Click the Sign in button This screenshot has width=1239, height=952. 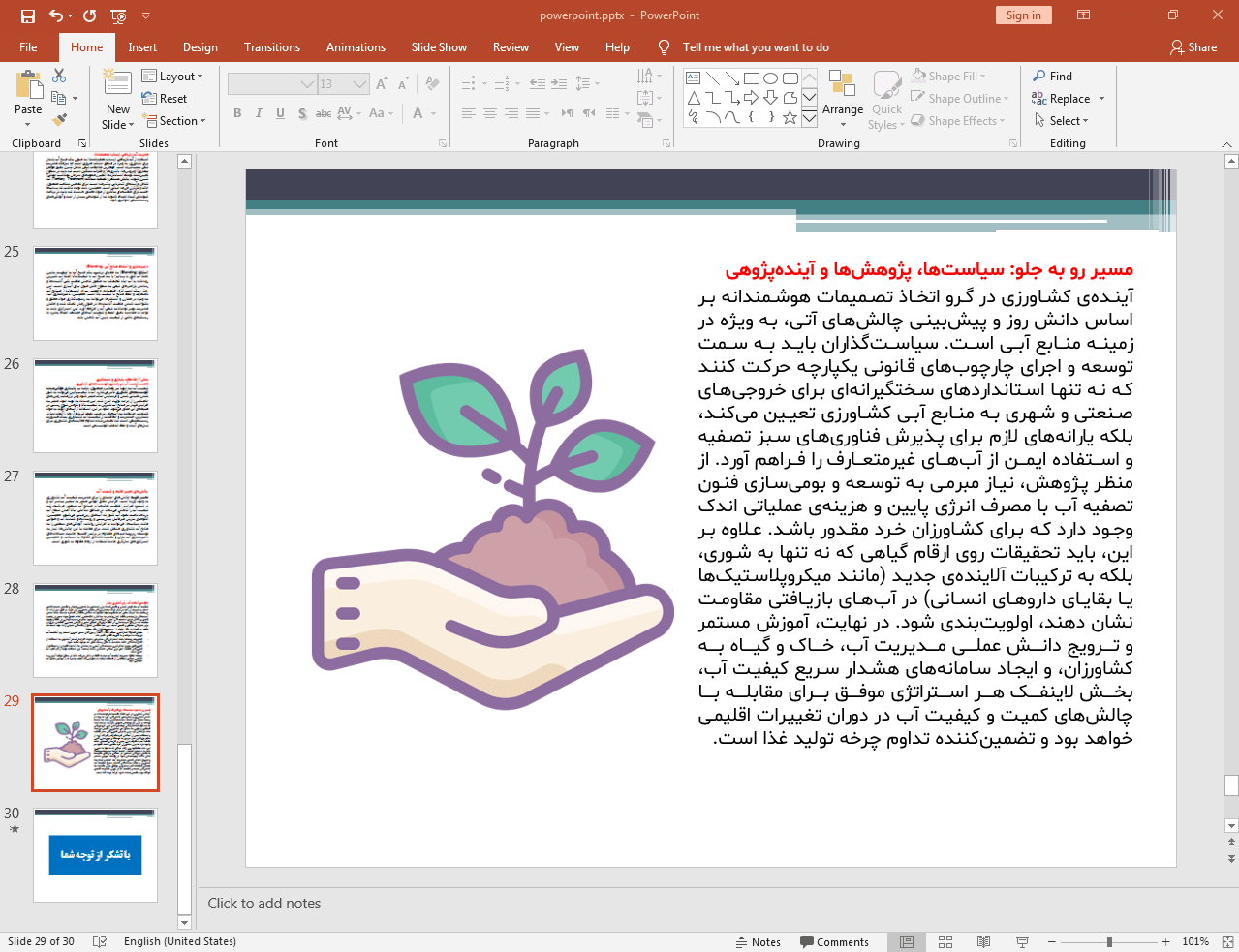(x=1023, y=15)
